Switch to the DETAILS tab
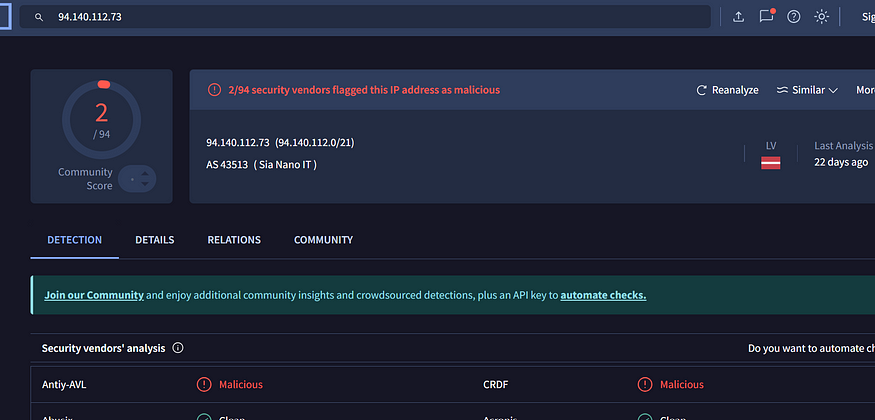 click(155, 240)
